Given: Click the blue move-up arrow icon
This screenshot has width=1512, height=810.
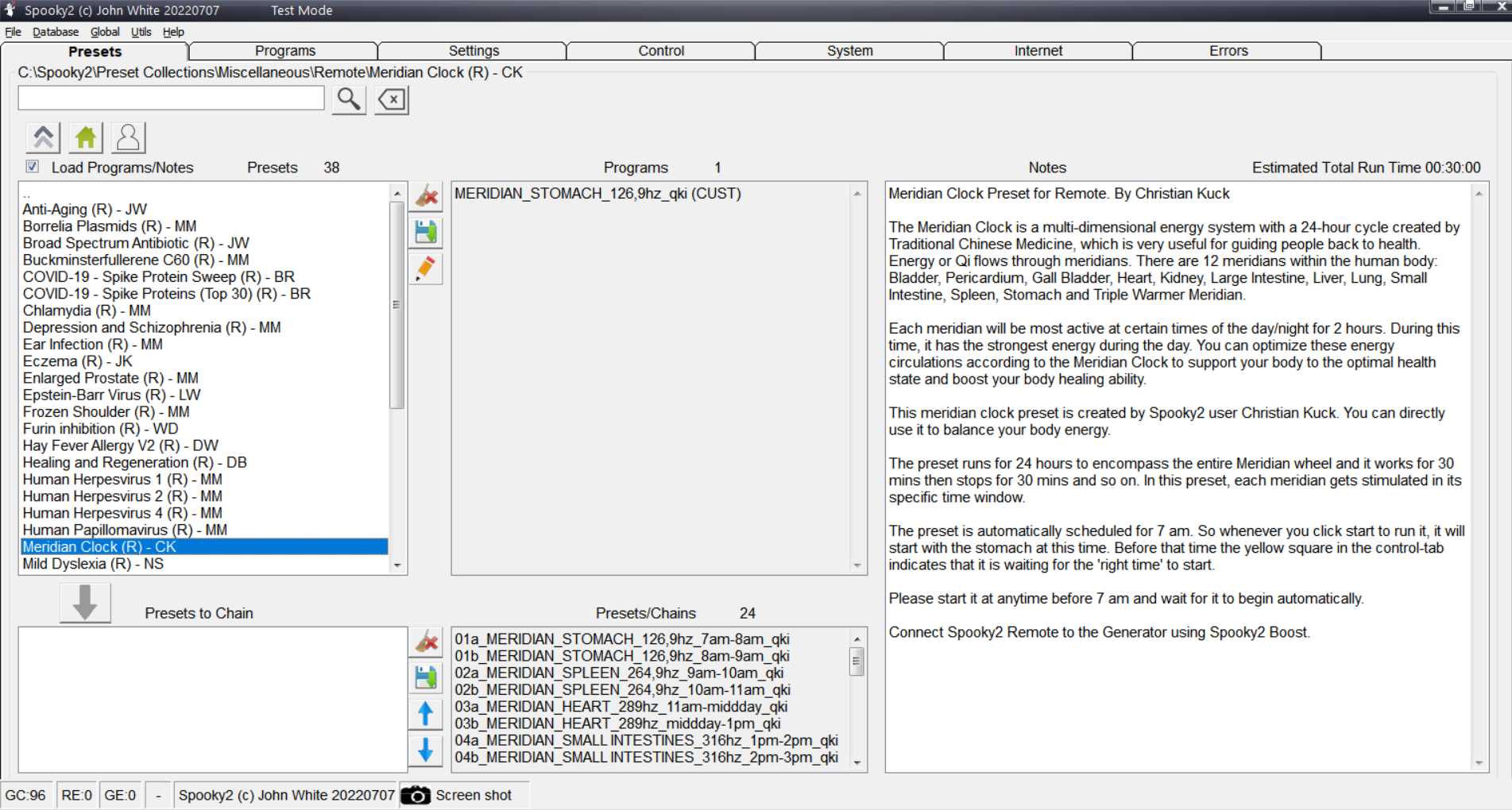Looking at the screenshot, I should [x=426, y=713].
